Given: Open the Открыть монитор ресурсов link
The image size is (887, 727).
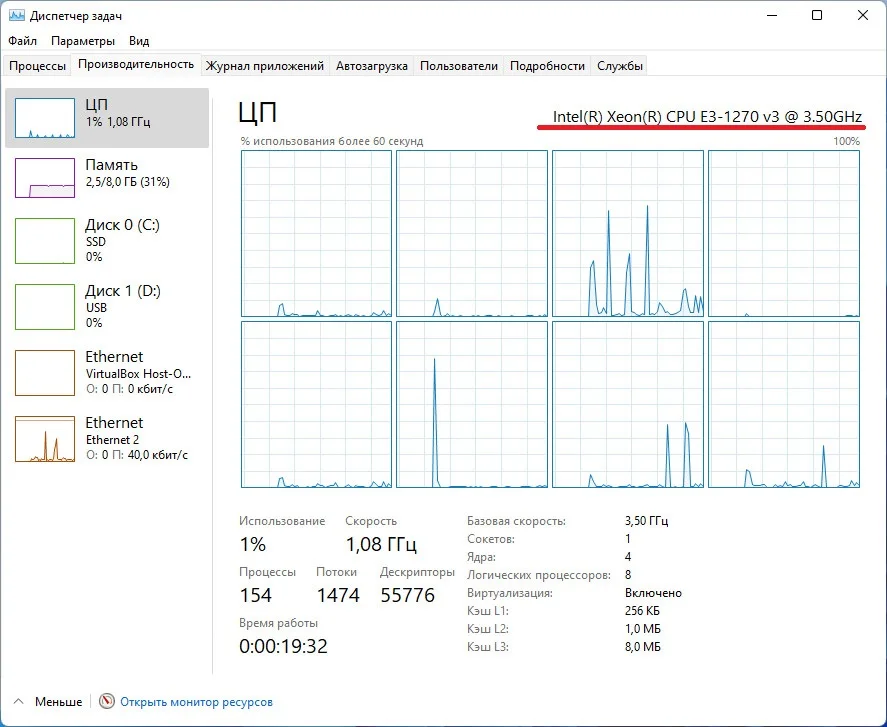Looking at the screenshot, I should coord(196,702).
